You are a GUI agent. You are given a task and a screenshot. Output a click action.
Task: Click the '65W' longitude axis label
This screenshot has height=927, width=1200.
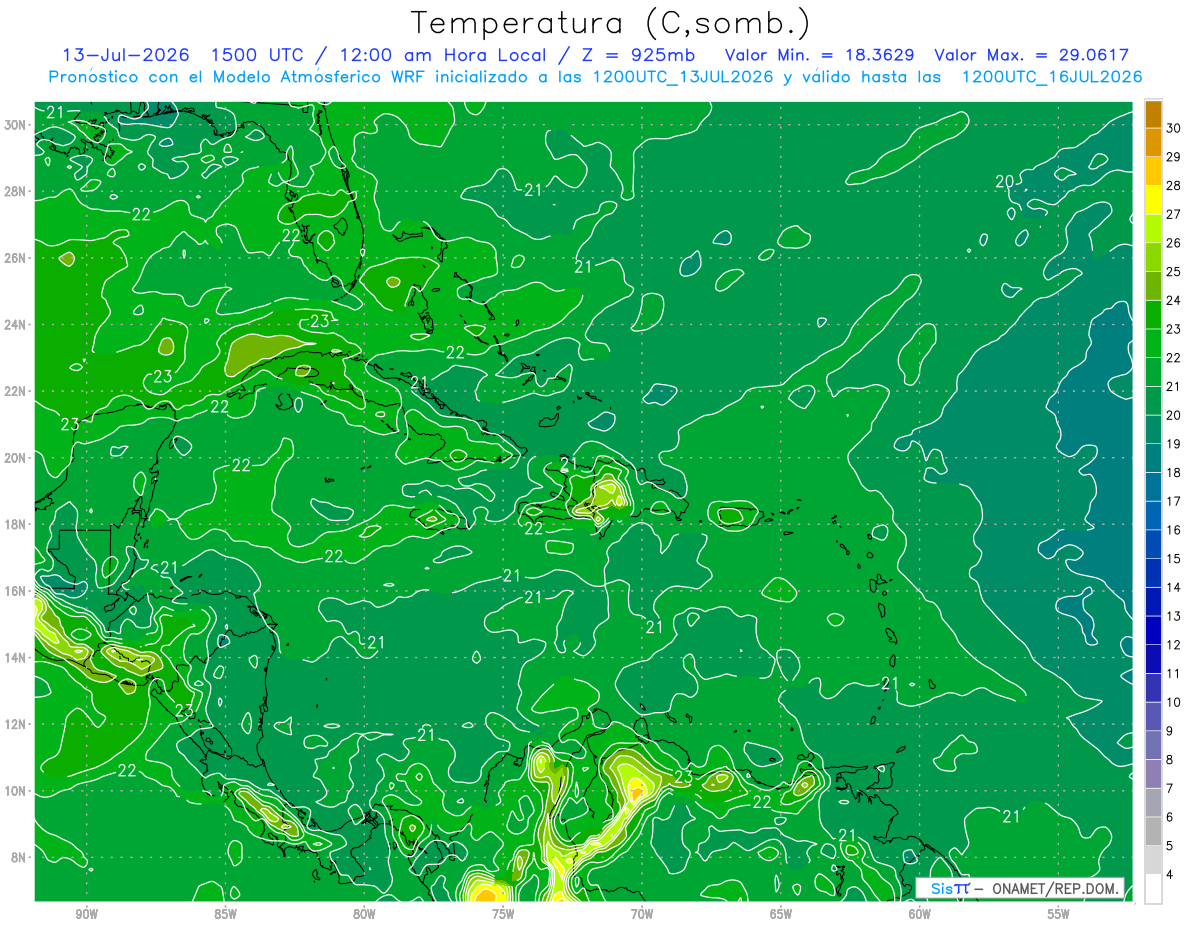781,914
